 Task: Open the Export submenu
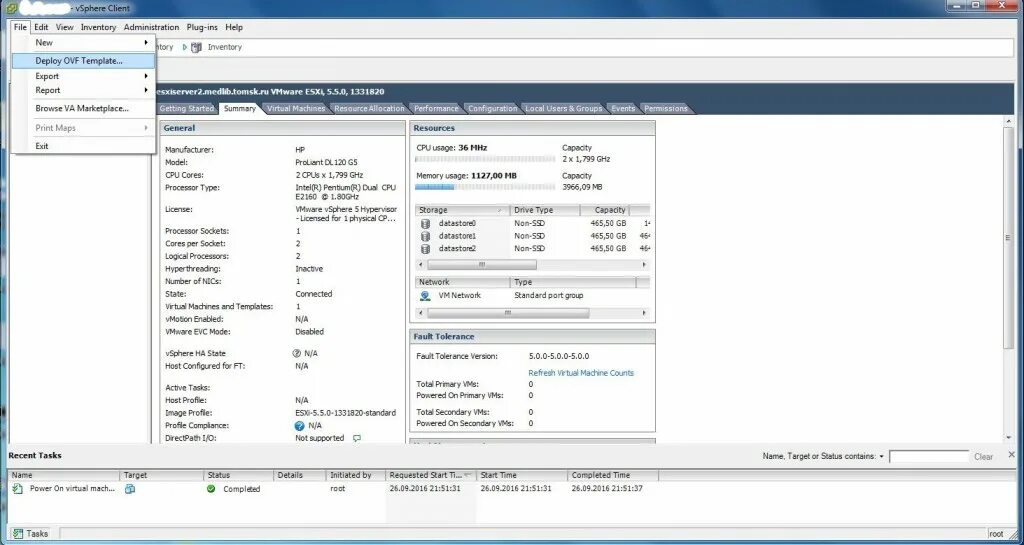coord(83,76)
